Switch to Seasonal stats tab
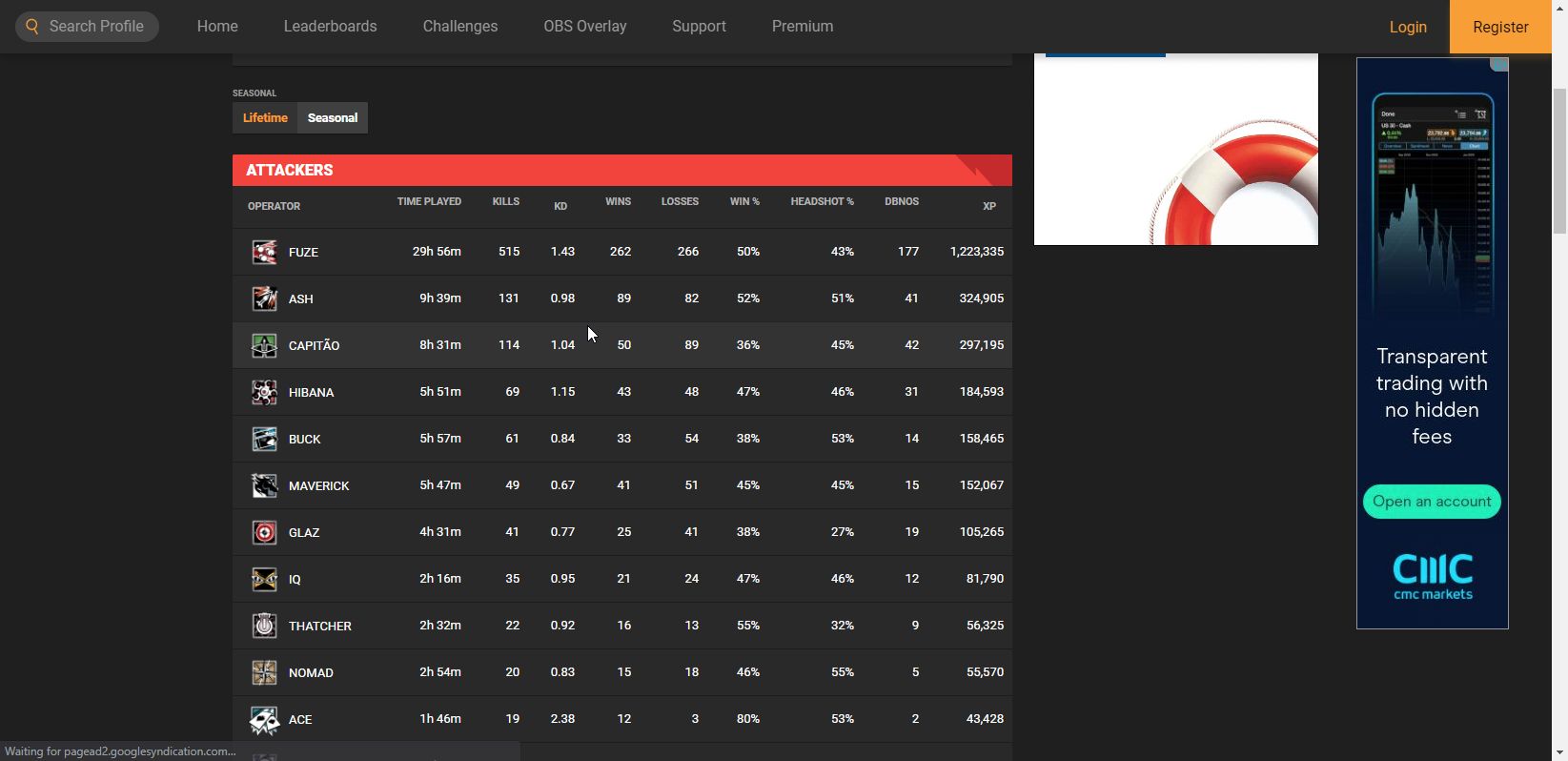 click(333, 118)
